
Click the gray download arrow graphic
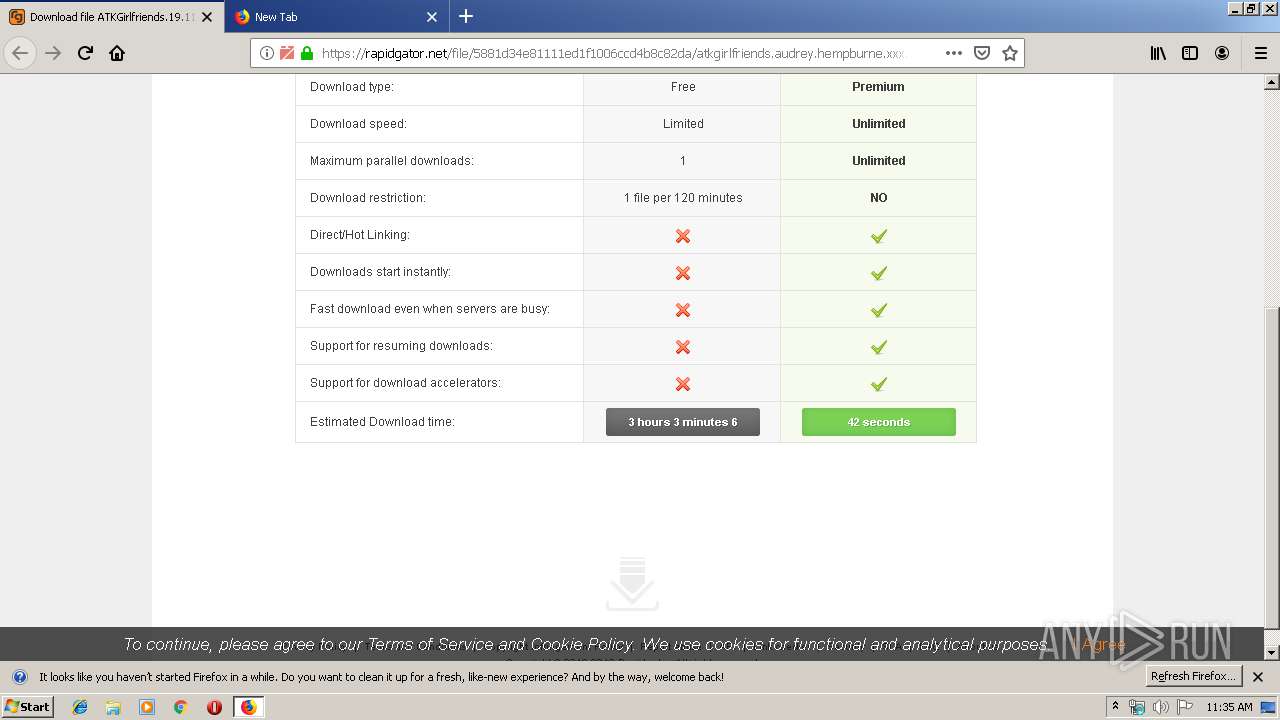tap(632, 583)
